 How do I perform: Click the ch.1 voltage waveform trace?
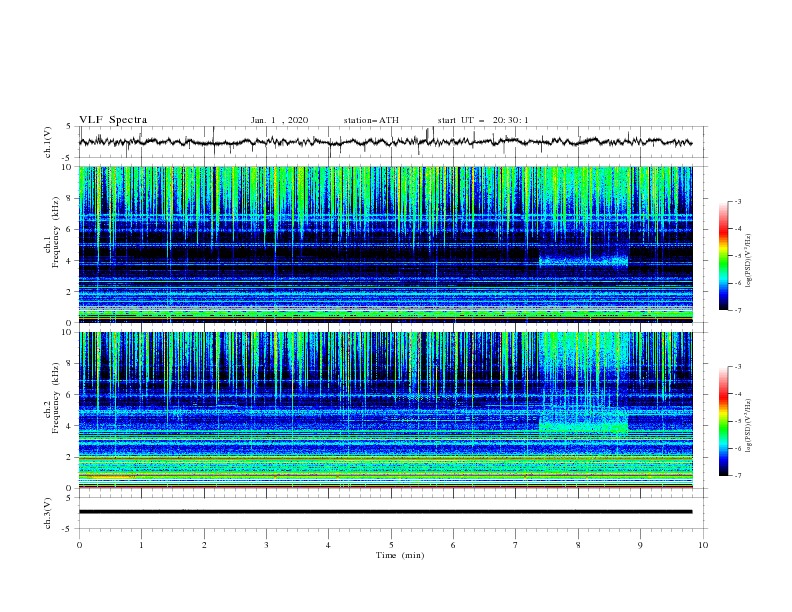(385, 142)
